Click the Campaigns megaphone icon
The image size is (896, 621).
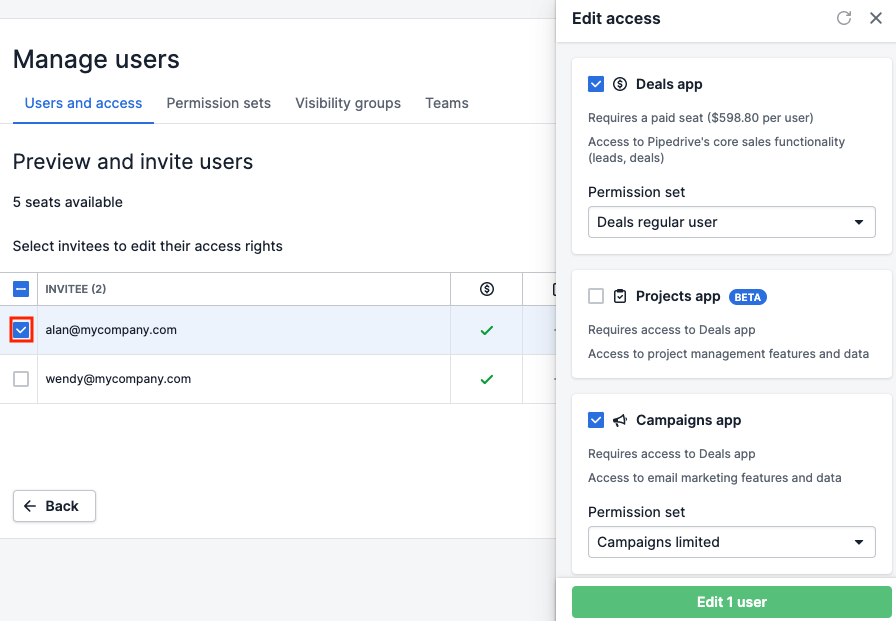tap(620, 420)
